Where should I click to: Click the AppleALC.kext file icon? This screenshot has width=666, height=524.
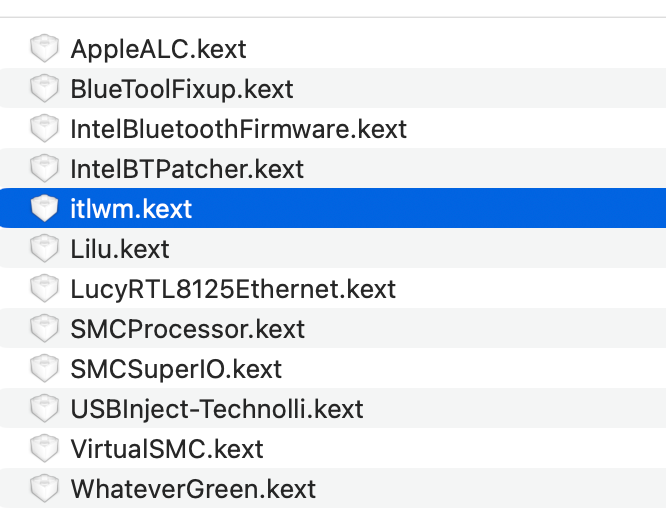tap(44, 48)
